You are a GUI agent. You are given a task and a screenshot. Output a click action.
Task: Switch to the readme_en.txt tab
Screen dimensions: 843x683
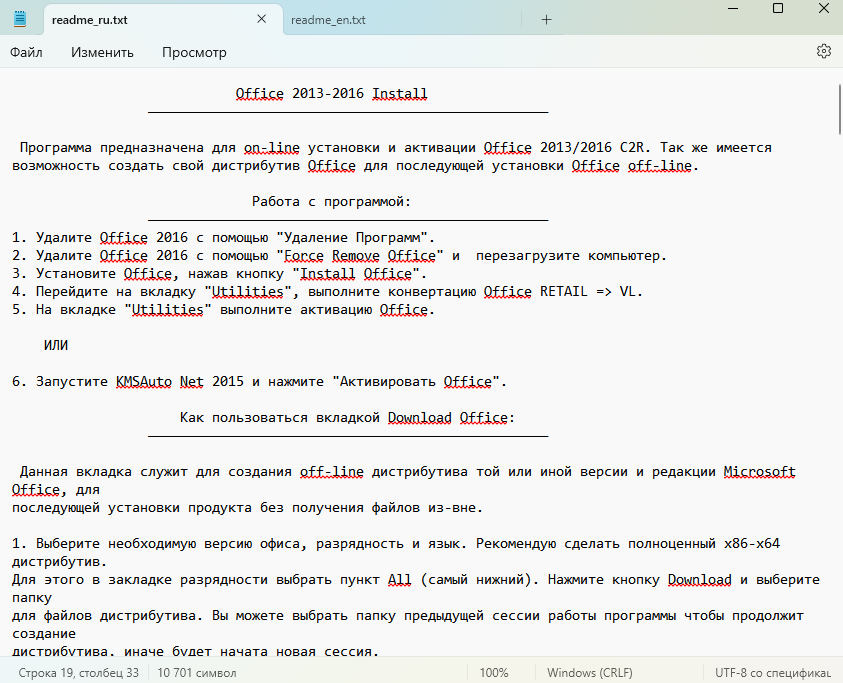click(x=328, y=20)
